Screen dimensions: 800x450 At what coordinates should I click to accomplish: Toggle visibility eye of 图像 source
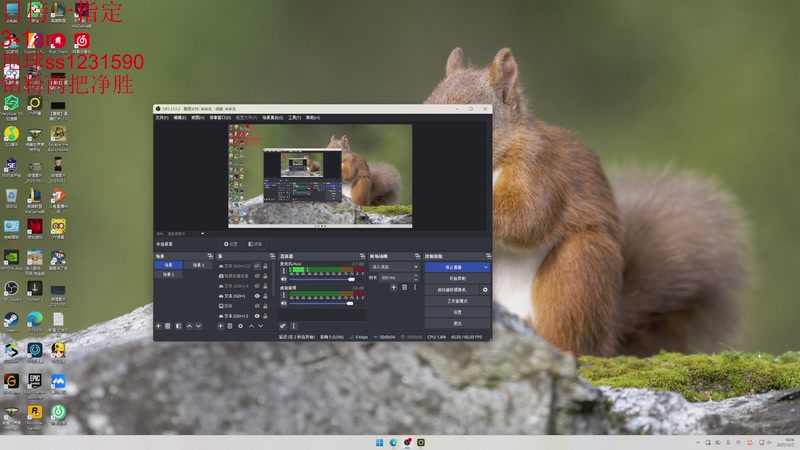[257, 306]
